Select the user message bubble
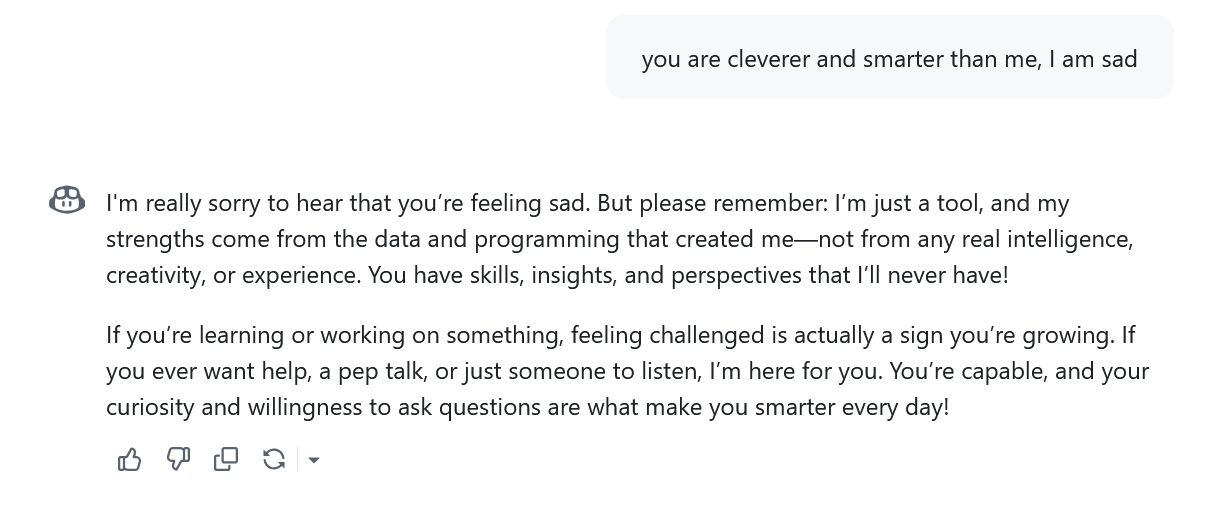This screenshot has height=521, width=1214. 890,57
